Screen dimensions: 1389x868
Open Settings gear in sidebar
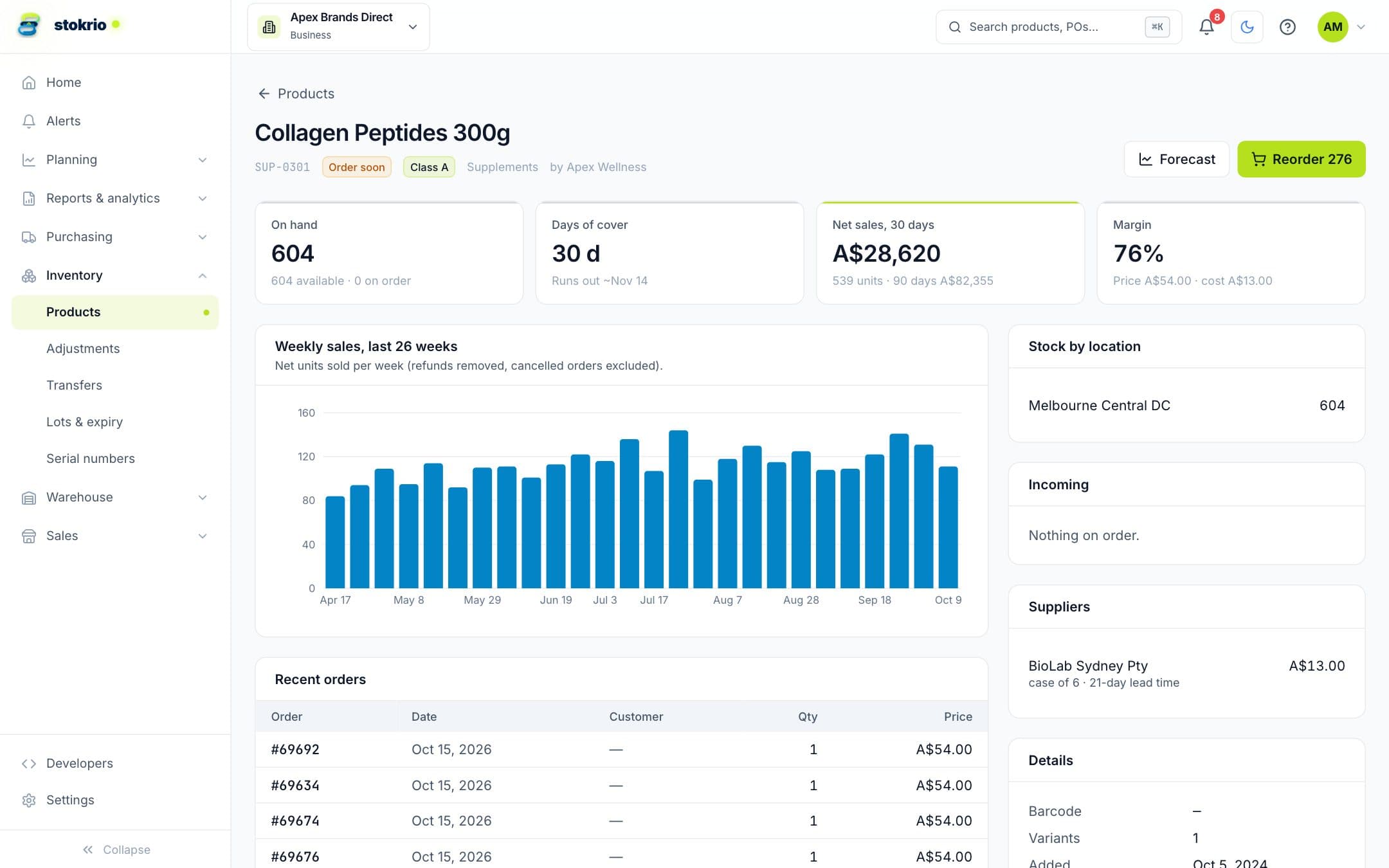pyautogui.click(x=28, y=800)
